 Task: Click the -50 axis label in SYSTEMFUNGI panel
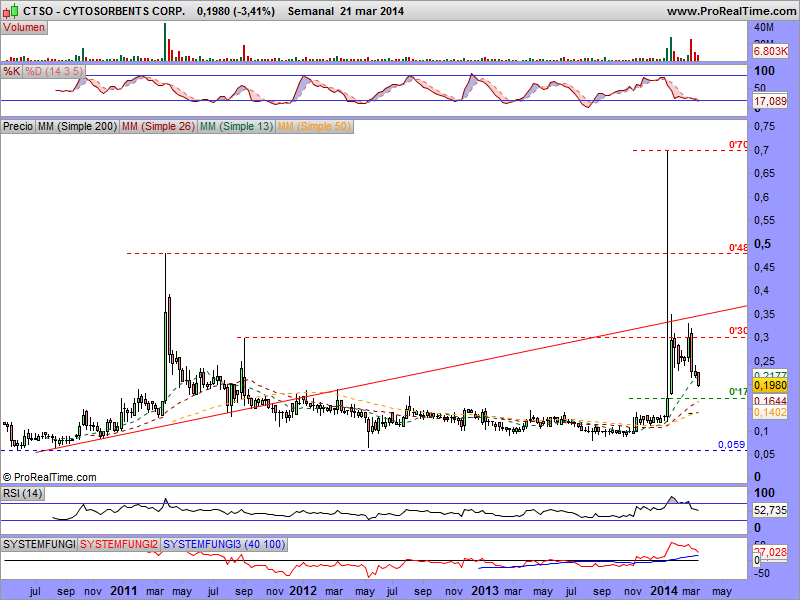[762, 573]
